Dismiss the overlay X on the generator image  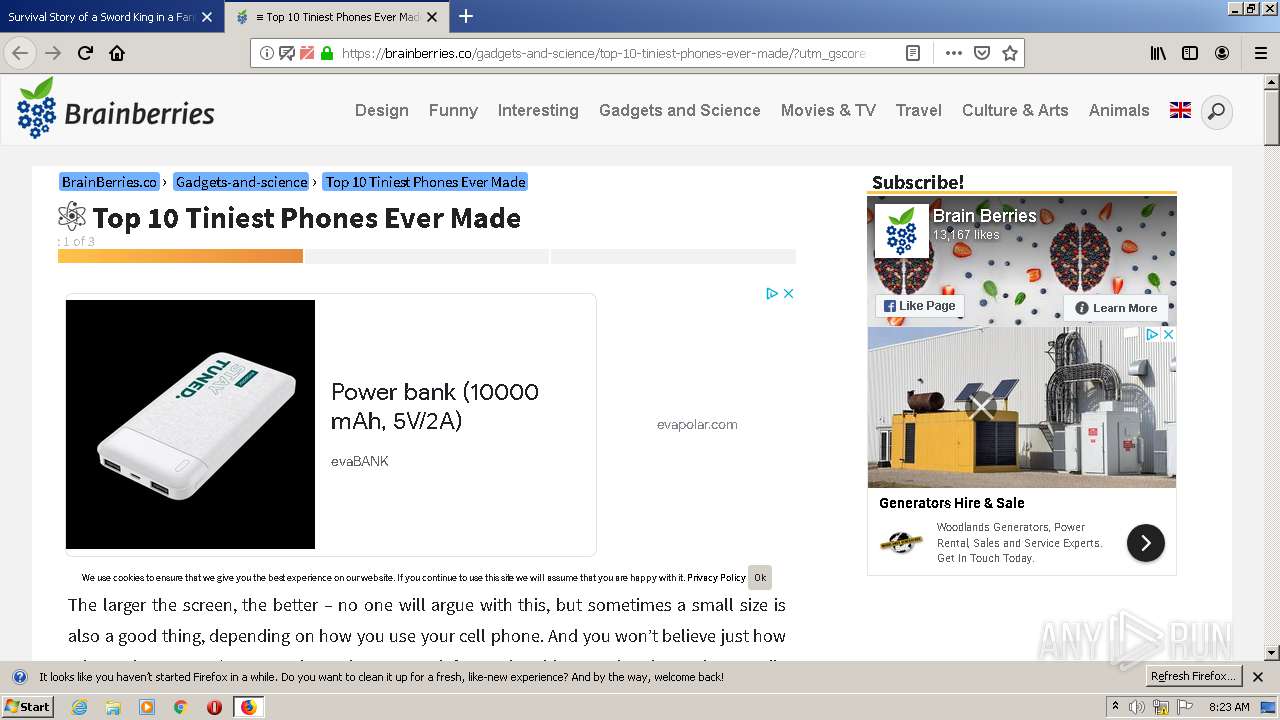coord(982,407)
